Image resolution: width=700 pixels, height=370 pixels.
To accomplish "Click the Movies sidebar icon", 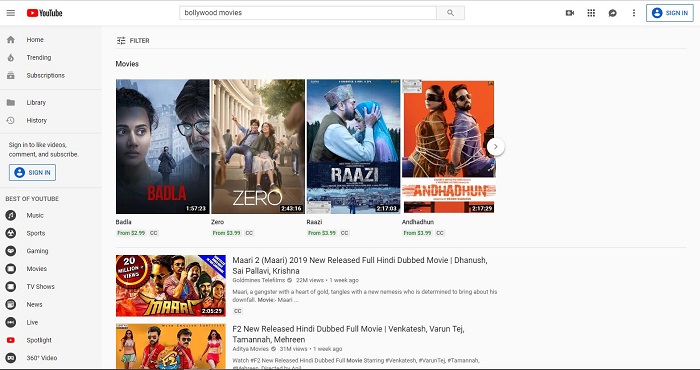I will [11, 269].
